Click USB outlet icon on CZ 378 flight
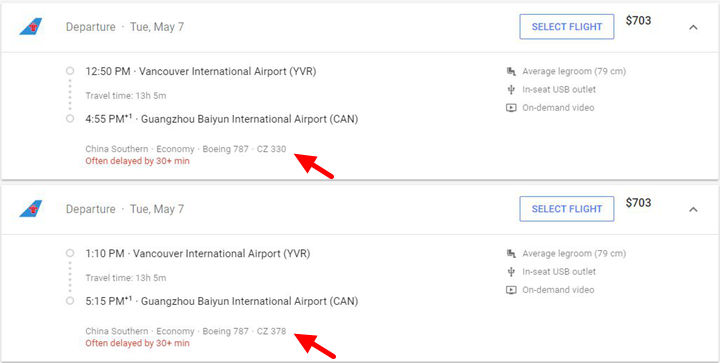The image size is (720, 363). [x=511, y=272]
